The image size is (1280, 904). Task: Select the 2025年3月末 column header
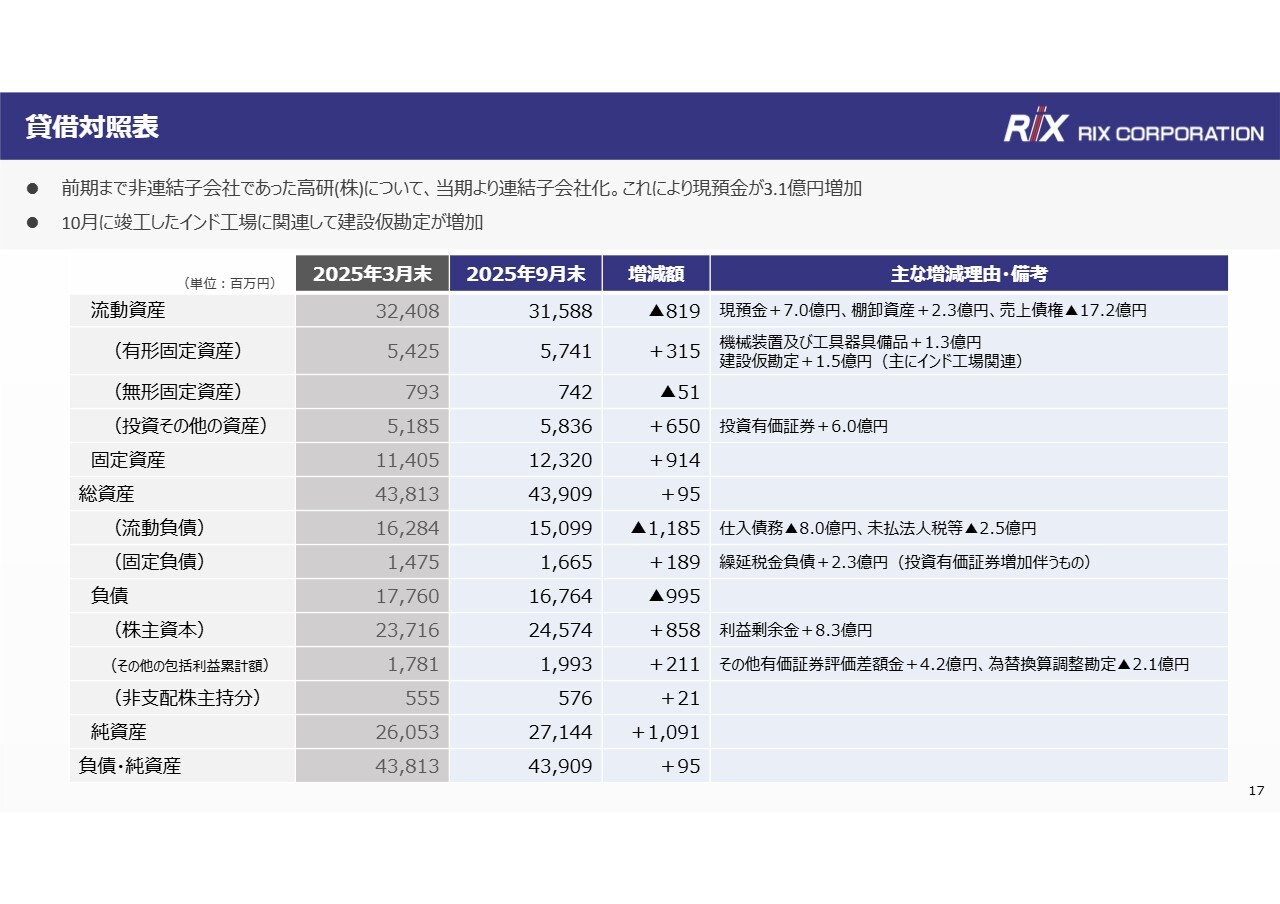[x=372, y=274]
